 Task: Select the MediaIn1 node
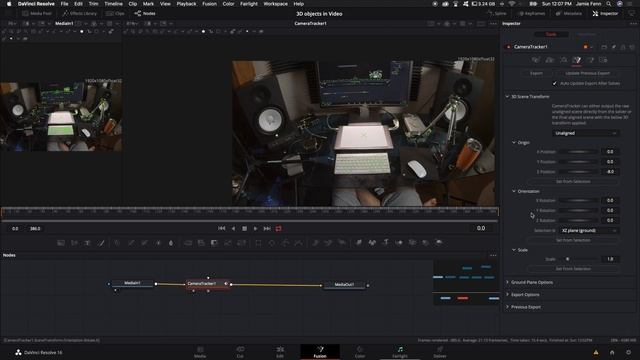(x=132, y=283)
